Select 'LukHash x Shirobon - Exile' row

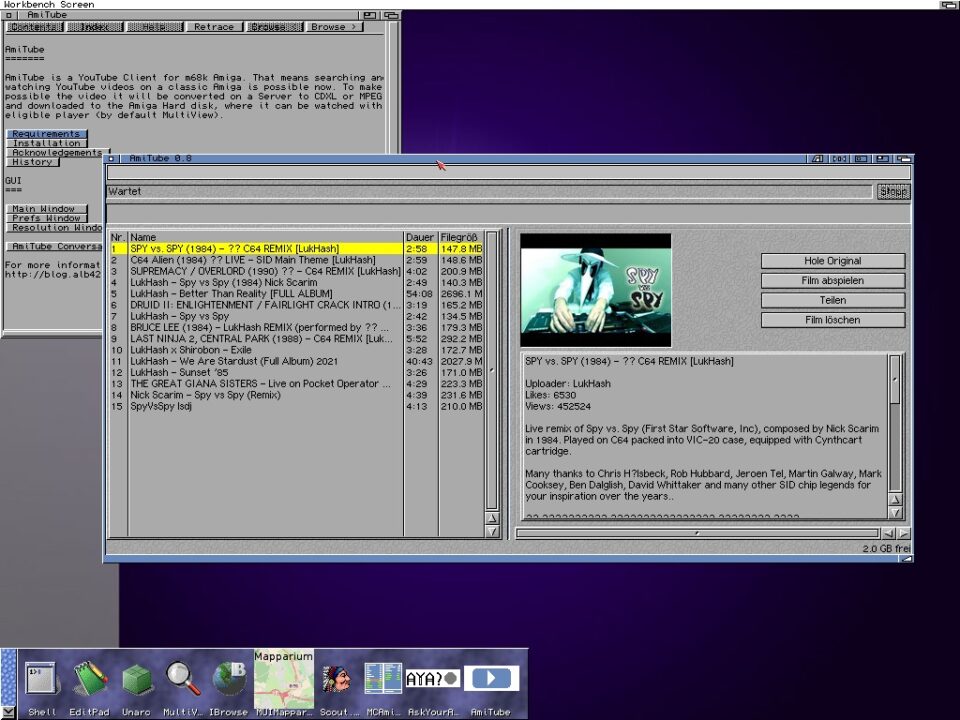[296, 350]
